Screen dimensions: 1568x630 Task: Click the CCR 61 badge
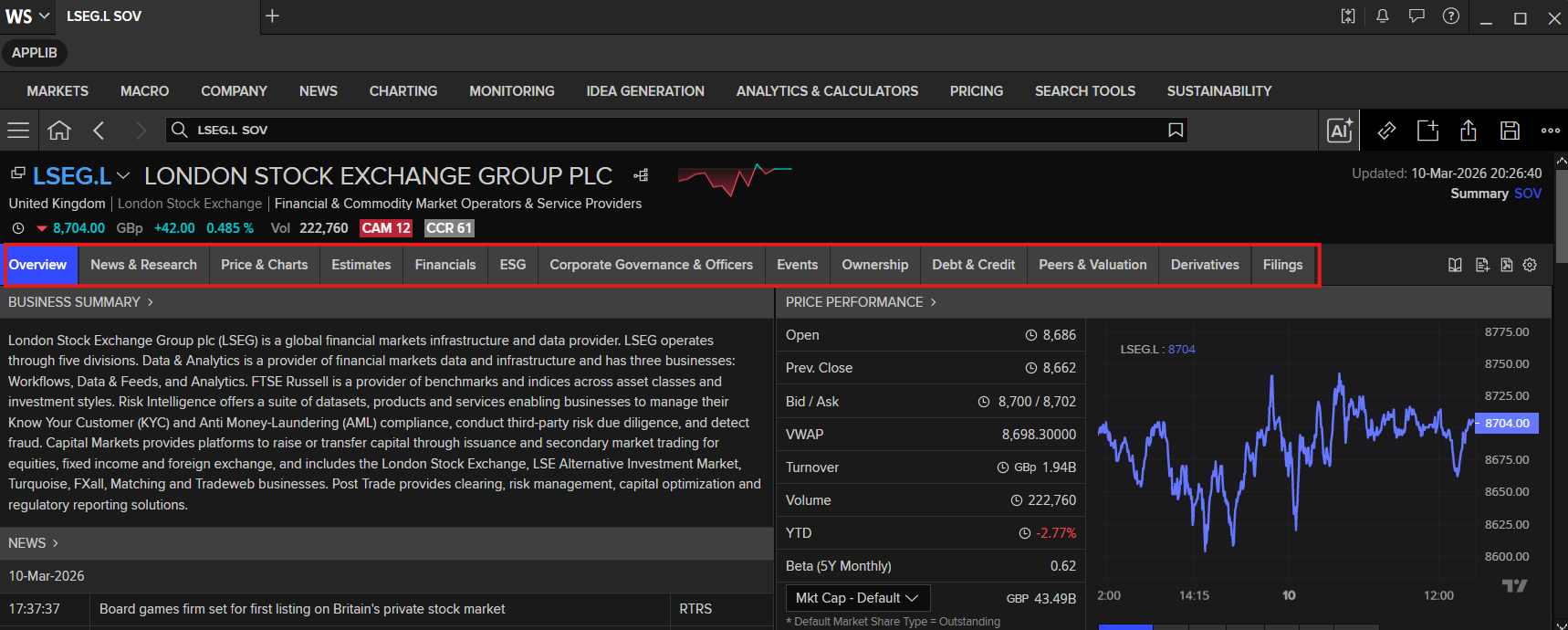click(x=449, y=228)
